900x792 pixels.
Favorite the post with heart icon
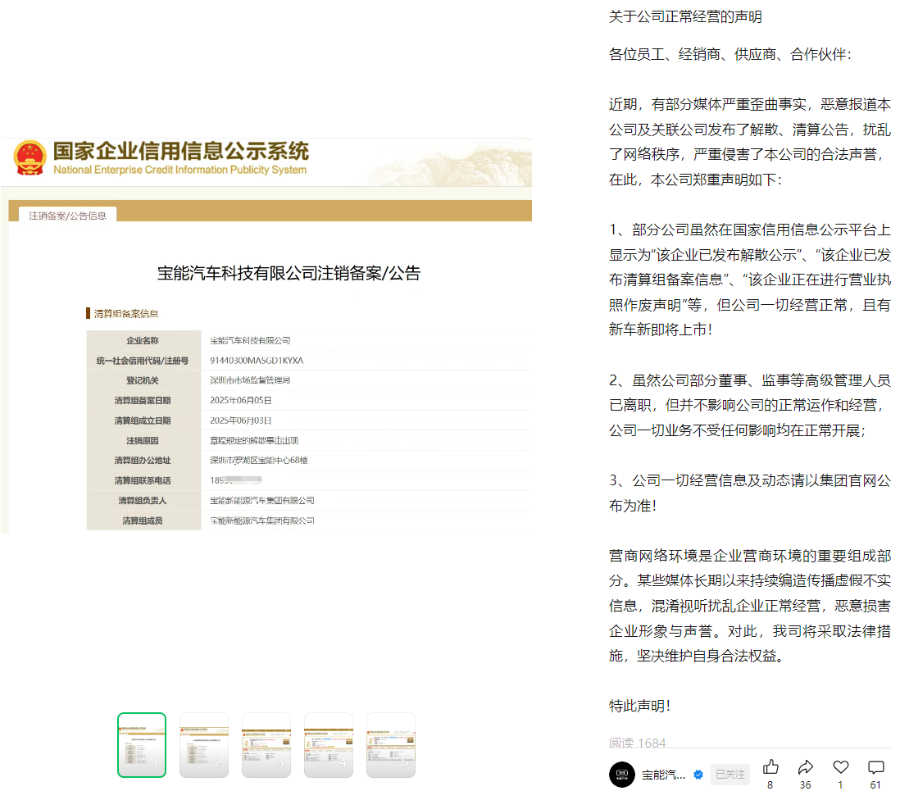841,767
